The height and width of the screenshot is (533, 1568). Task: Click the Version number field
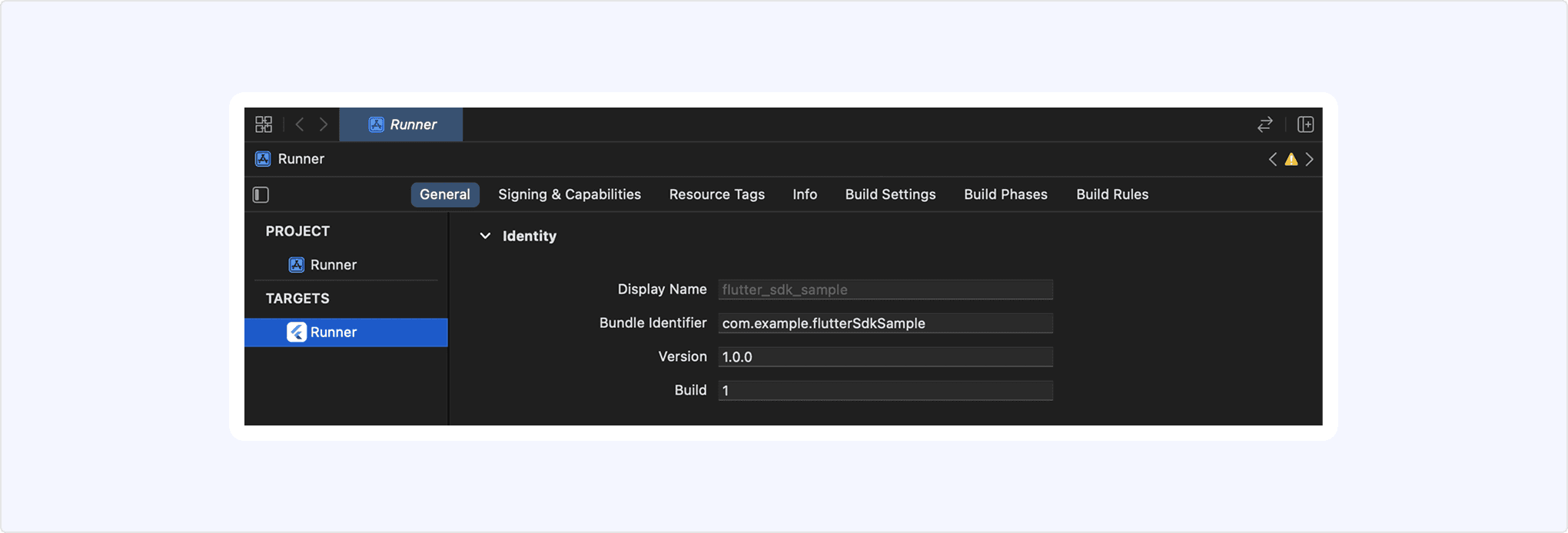pos(885,357)
